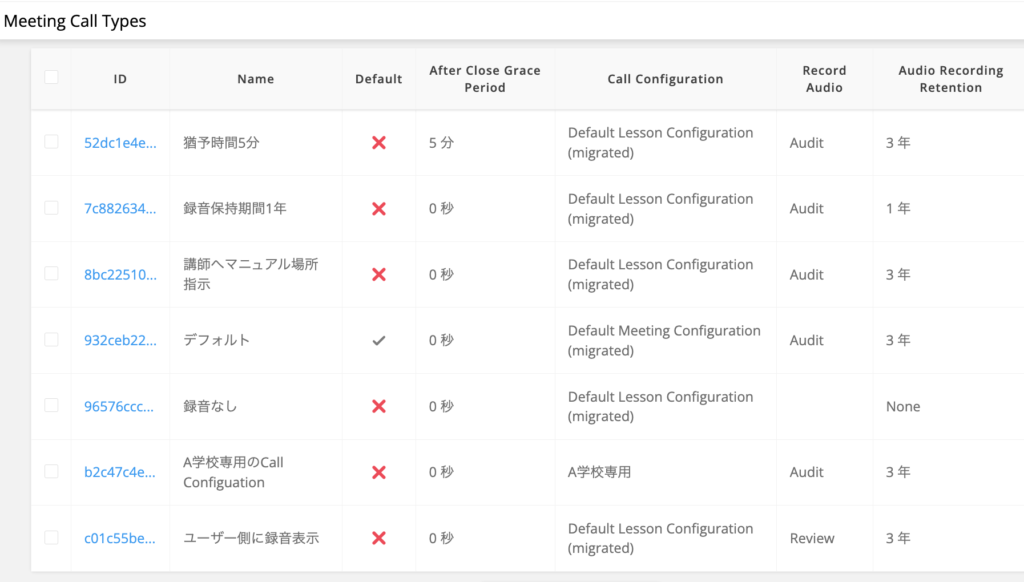Click the red X icon for 録音保持期間1年 row

pos(379,209)
